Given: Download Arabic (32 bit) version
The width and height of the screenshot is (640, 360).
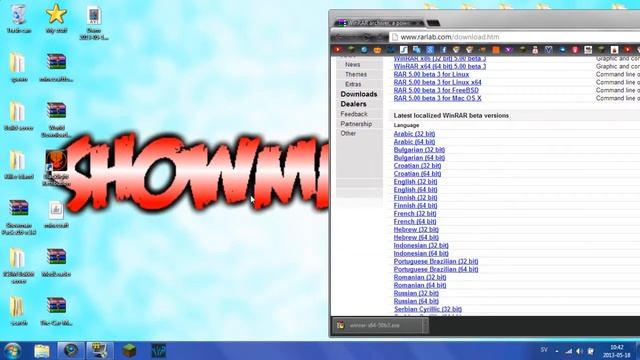Looking at the screenshot, I should click(x=414, y=134).
